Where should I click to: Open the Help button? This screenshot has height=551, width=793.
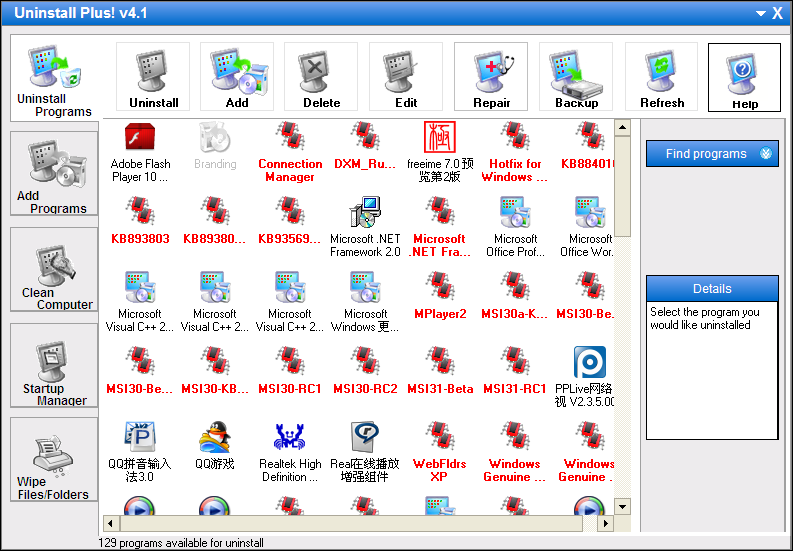(x=744, y=78)
